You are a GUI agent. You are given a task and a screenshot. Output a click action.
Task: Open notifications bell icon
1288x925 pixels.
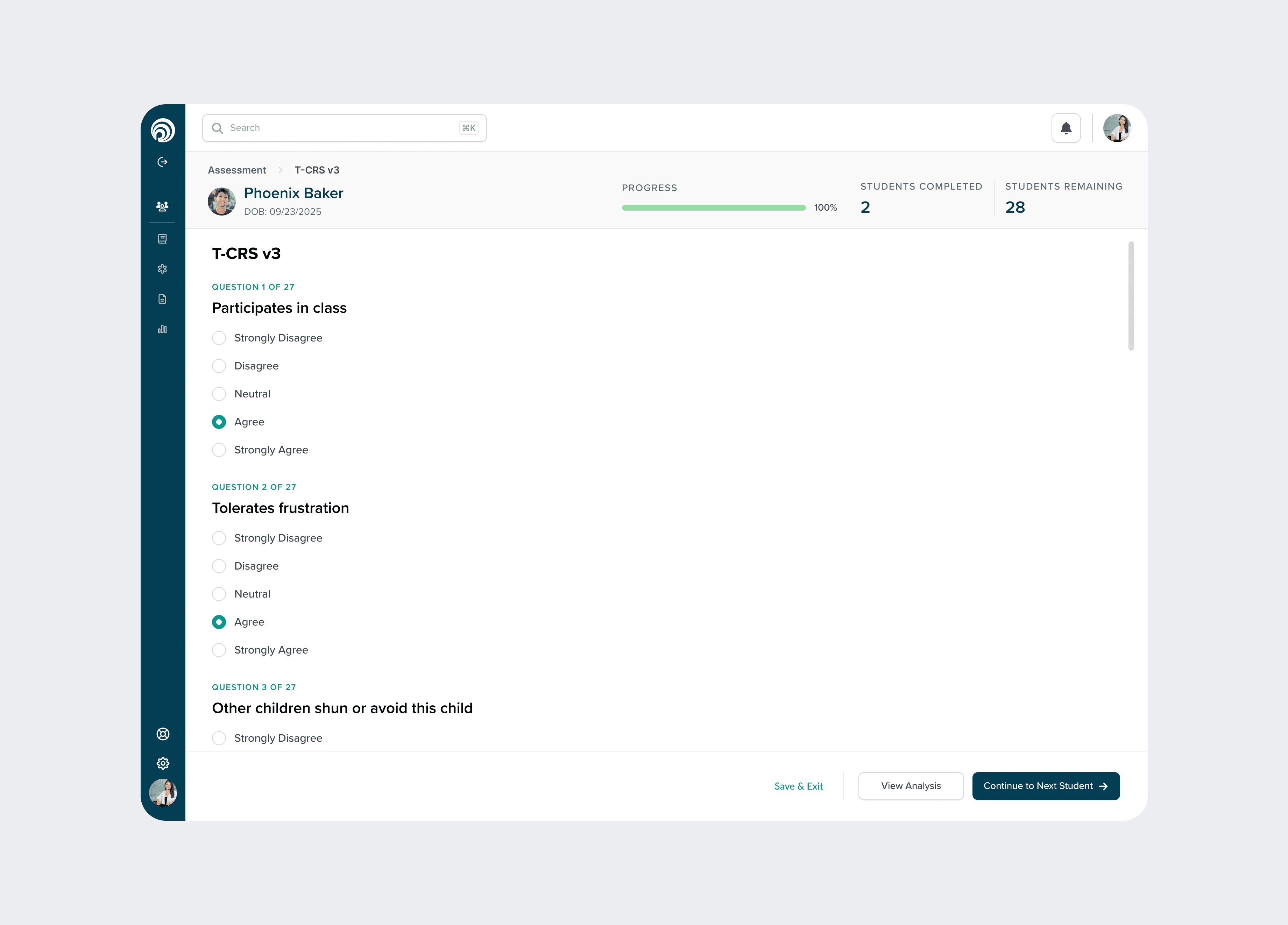tap(1066, 128)
